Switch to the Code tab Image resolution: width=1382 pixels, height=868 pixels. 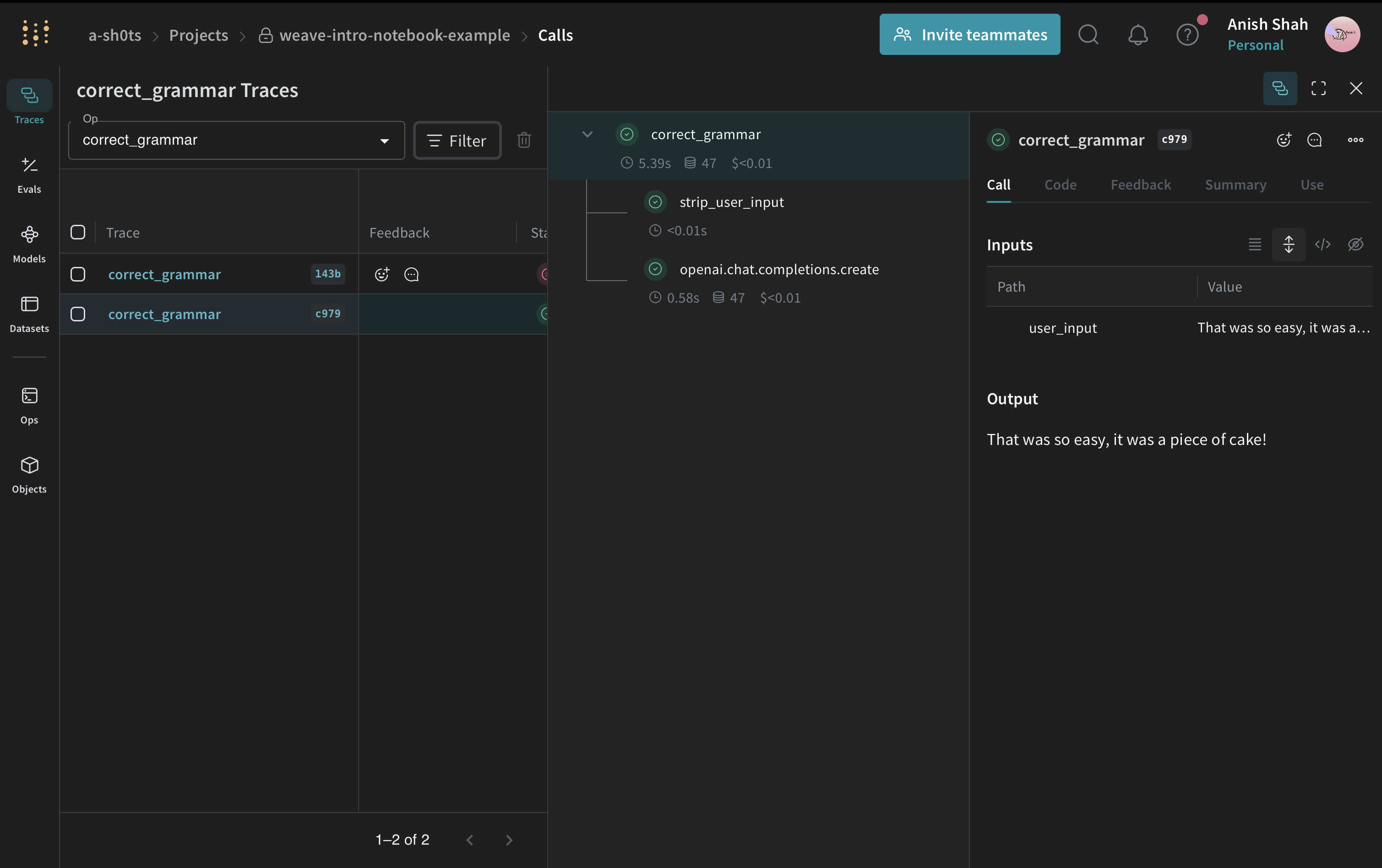click(1060, 185)
